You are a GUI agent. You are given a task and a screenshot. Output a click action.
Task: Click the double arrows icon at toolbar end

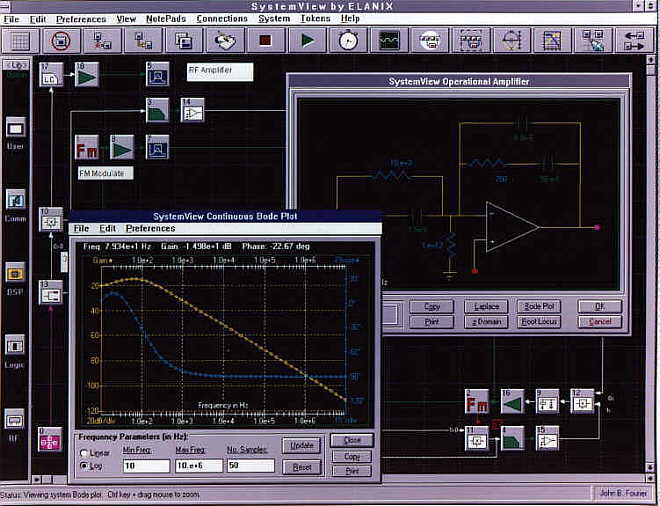634,41
